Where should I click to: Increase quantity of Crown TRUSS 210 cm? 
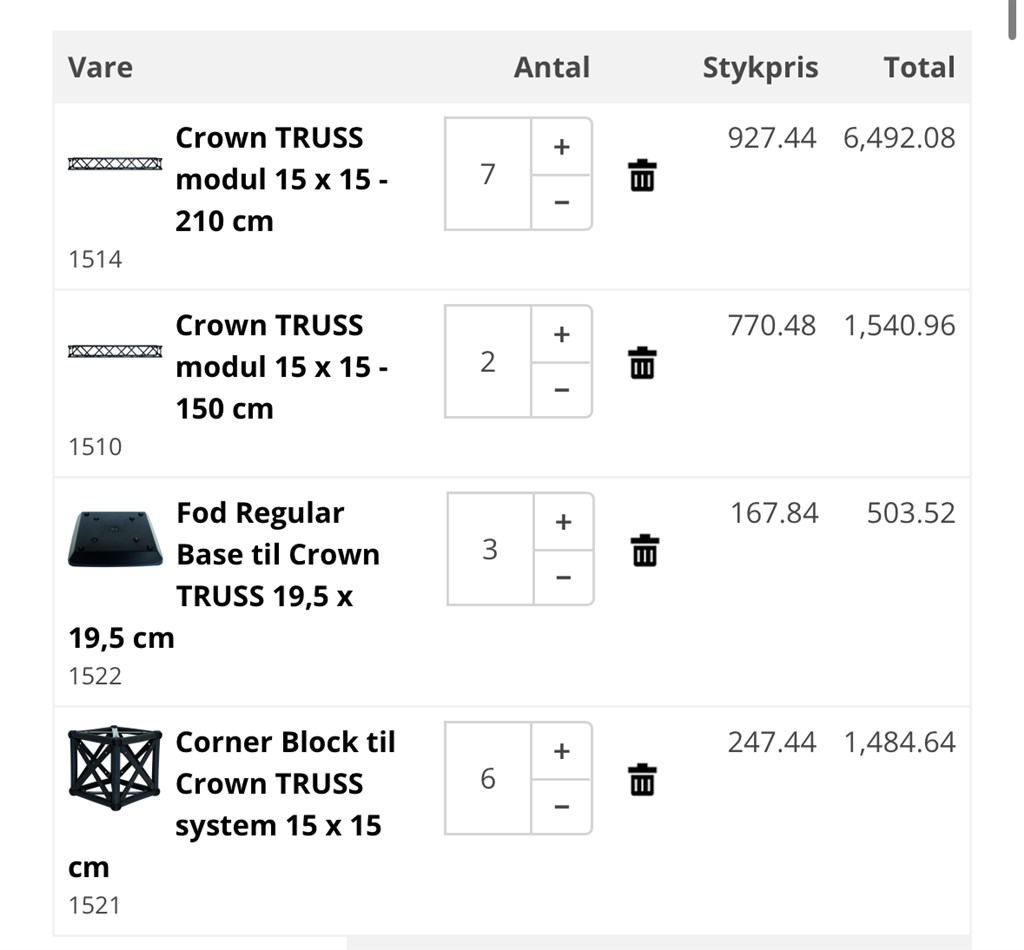(x=562, y=146)
